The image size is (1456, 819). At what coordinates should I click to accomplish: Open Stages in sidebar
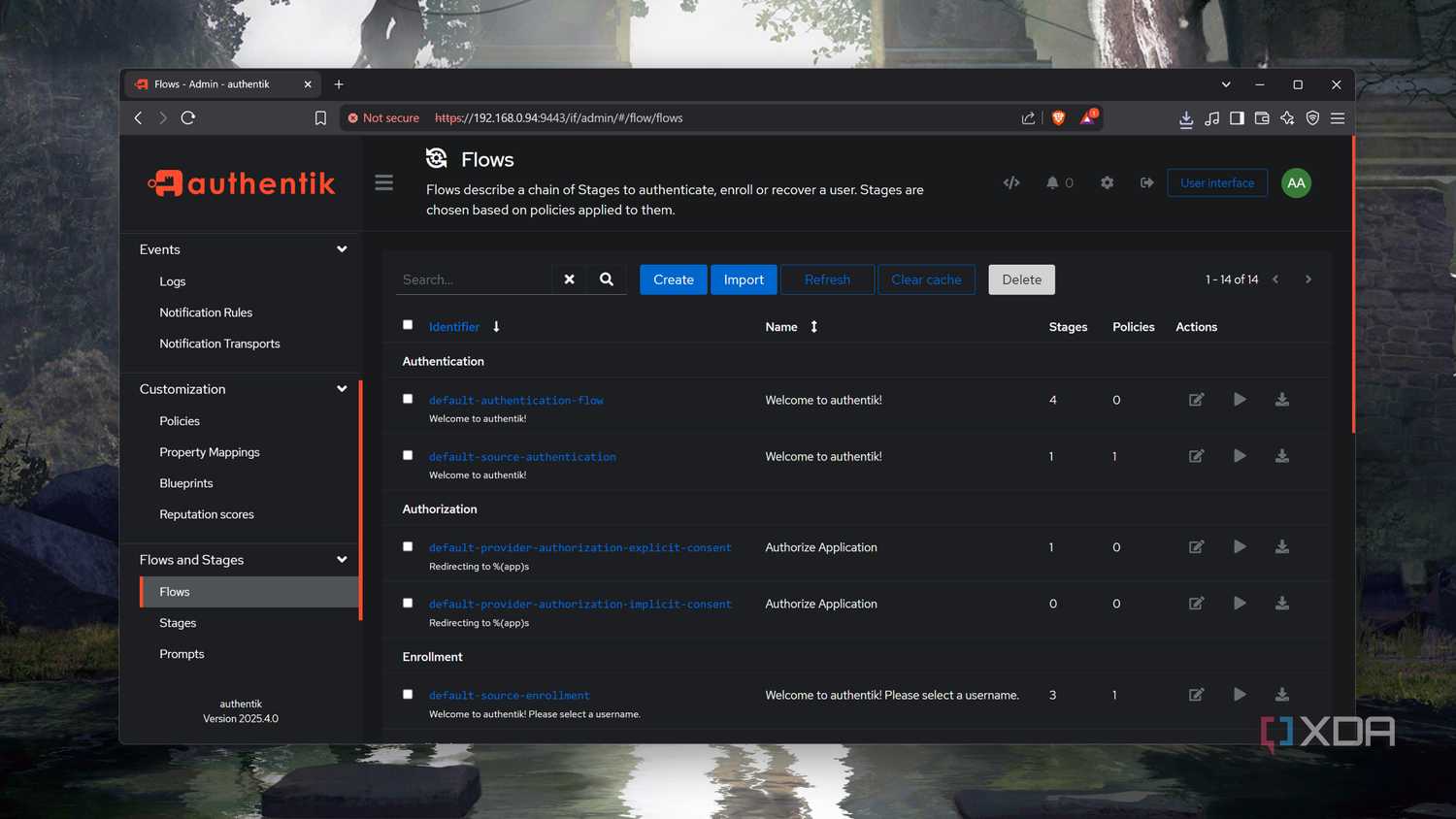(178, 623)
